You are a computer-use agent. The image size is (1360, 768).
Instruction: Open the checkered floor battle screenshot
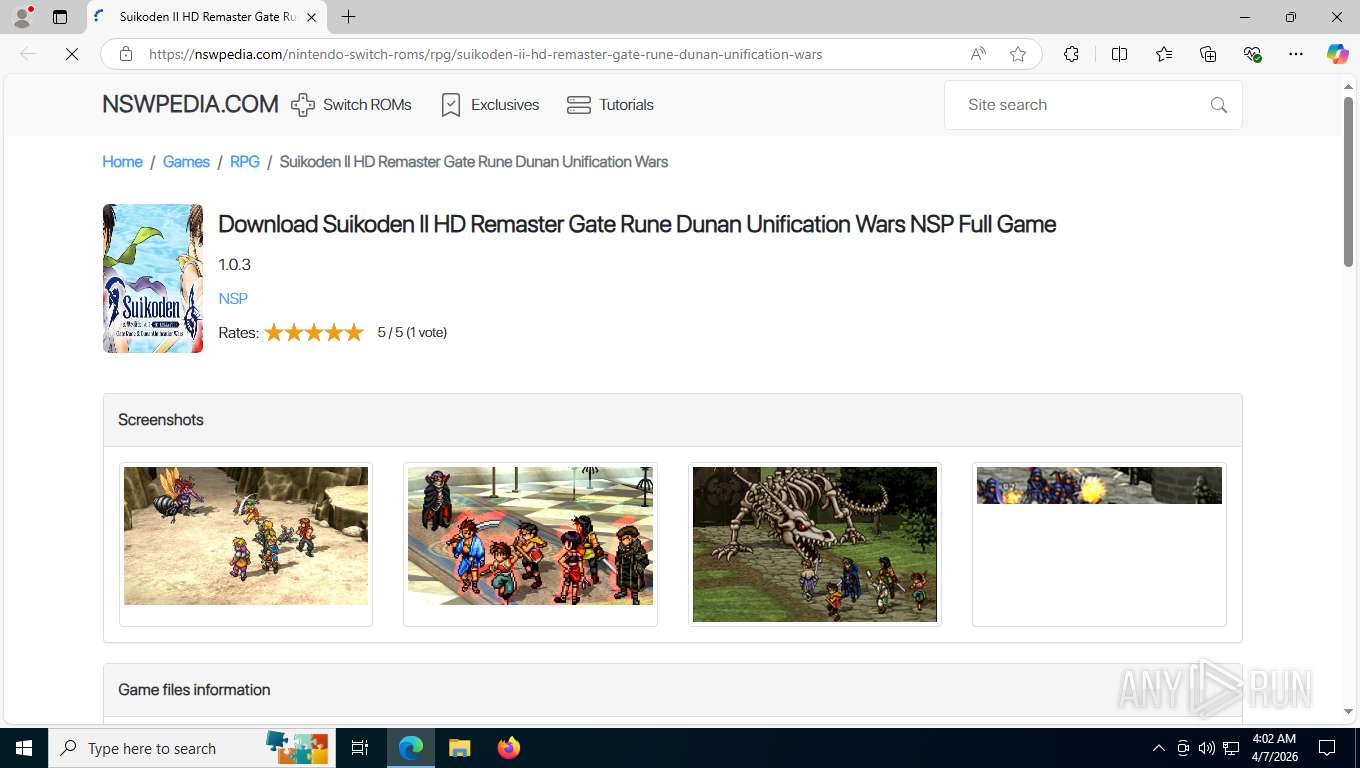click(x=530, y=536)
